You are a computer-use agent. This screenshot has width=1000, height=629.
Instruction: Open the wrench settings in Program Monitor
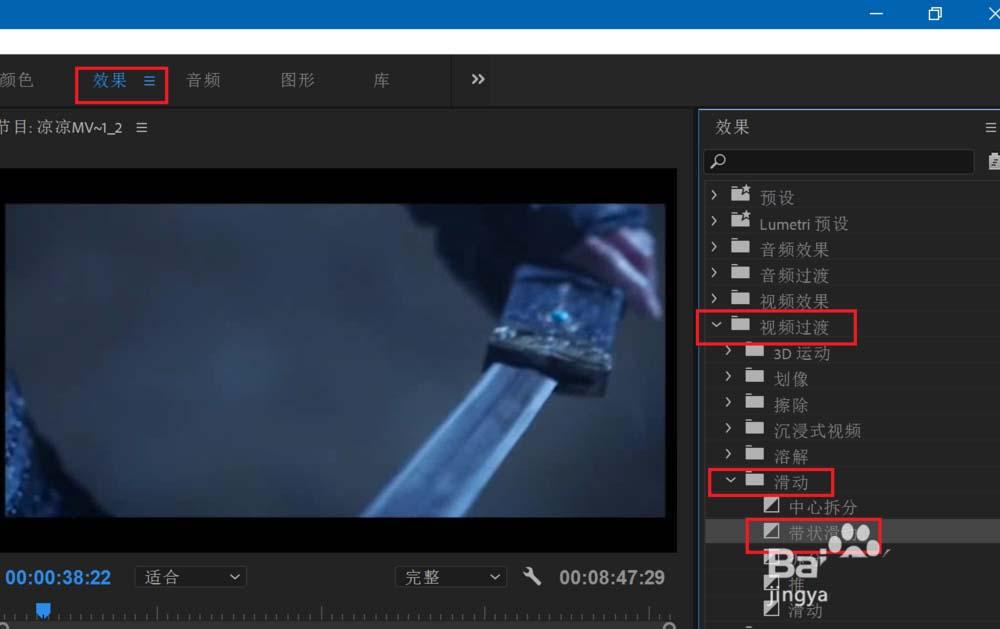(x=532, y=577)
